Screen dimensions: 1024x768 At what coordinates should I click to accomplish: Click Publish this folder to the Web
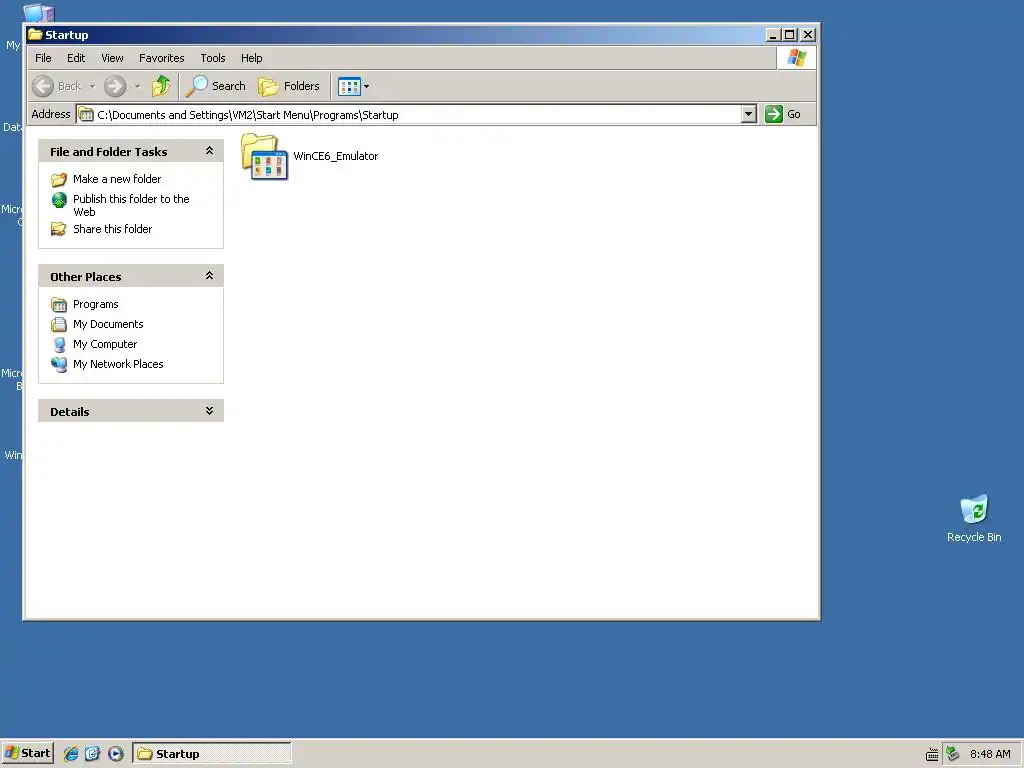(131, 205)
